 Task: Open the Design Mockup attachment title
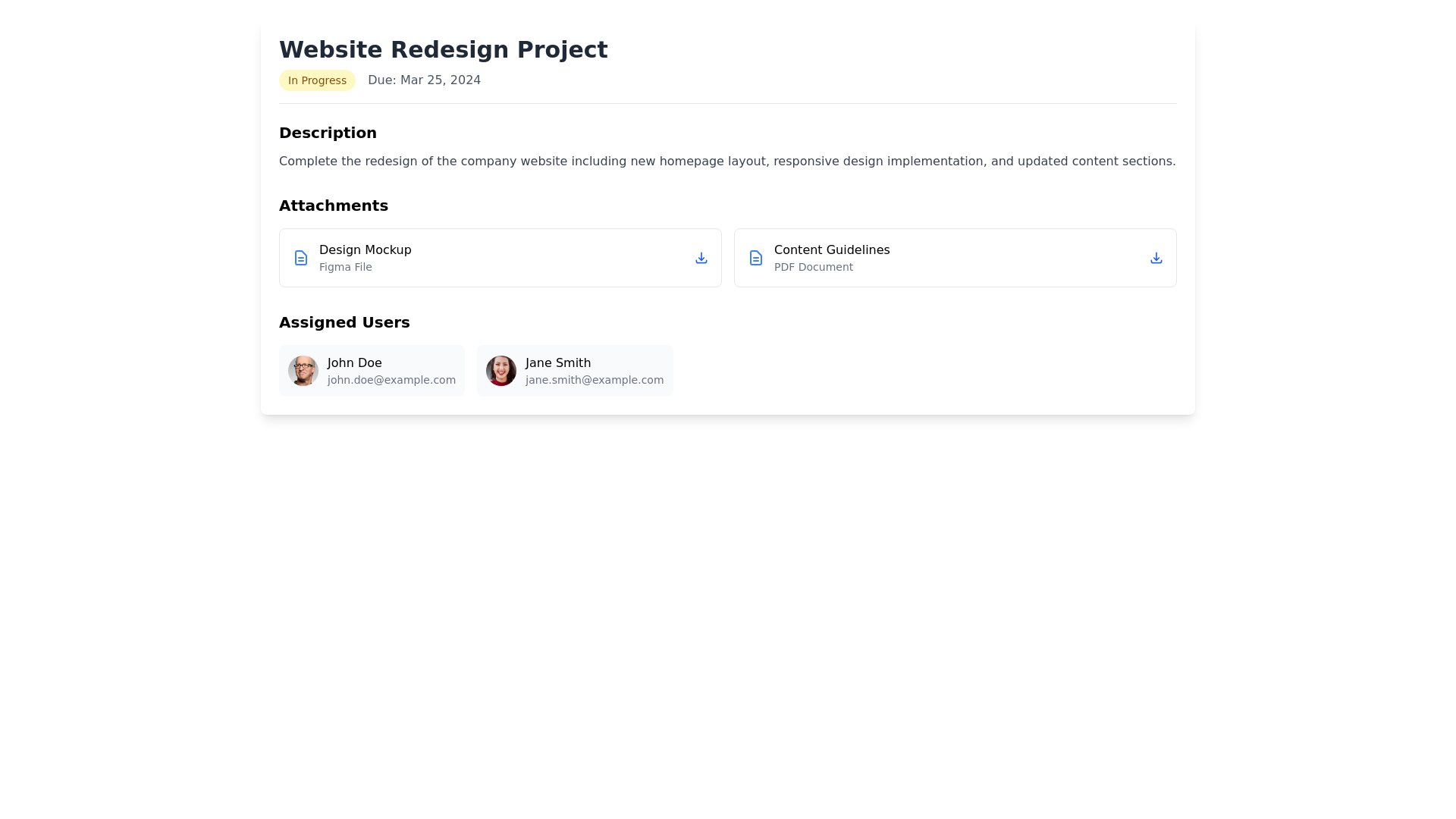point(365,249)
